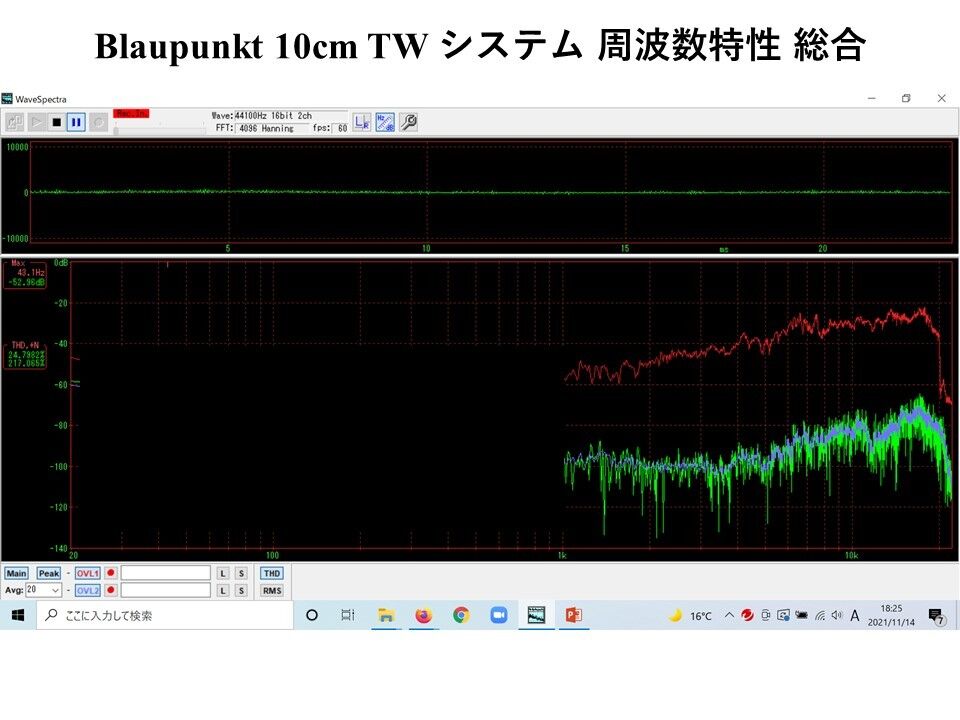Click the battery tray icon
The height and width of the screenshot is (720, 960).
click(x=801, y=615)
